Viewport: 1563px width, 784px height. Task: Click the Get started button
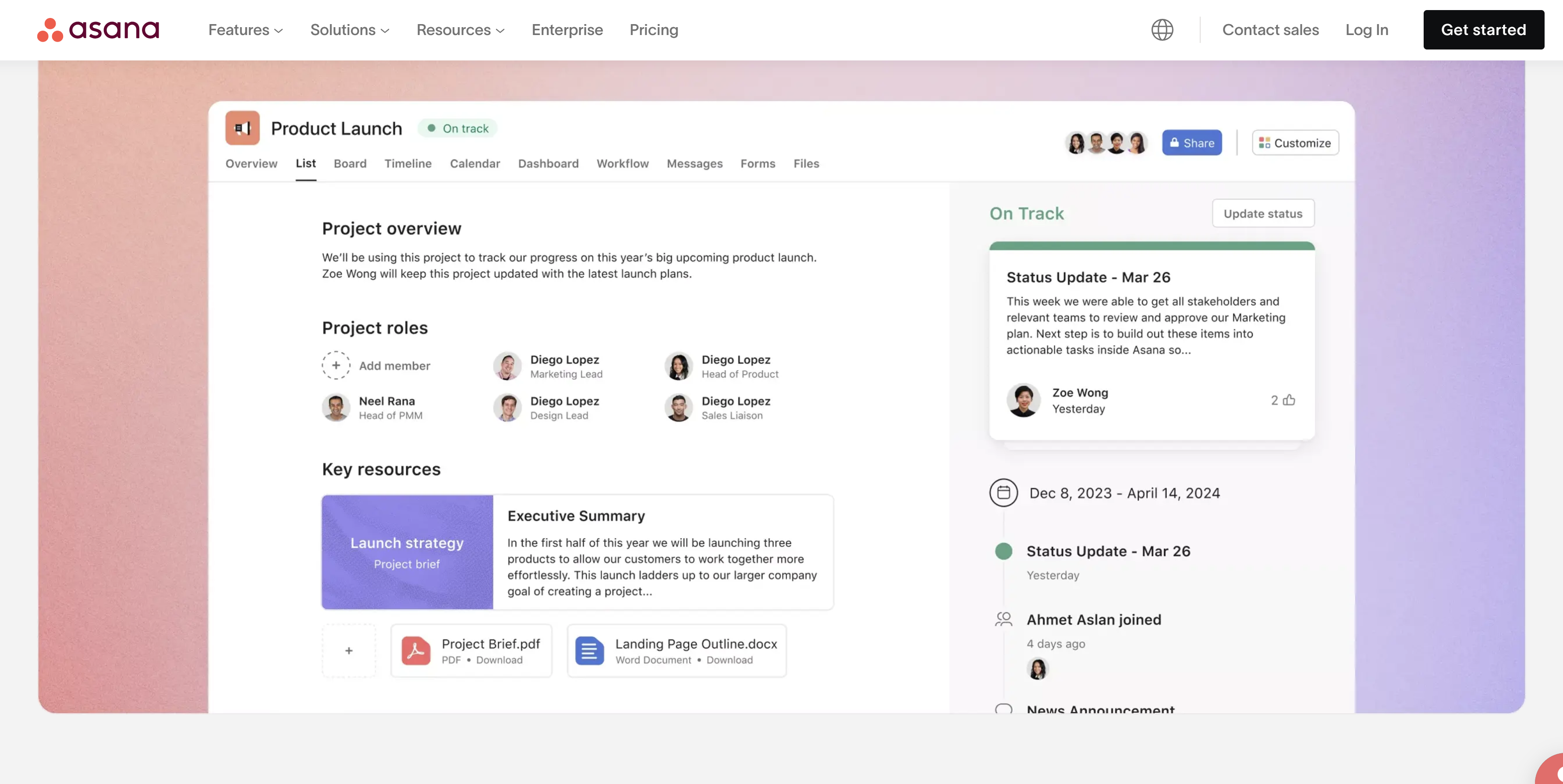pos(1483,30)
